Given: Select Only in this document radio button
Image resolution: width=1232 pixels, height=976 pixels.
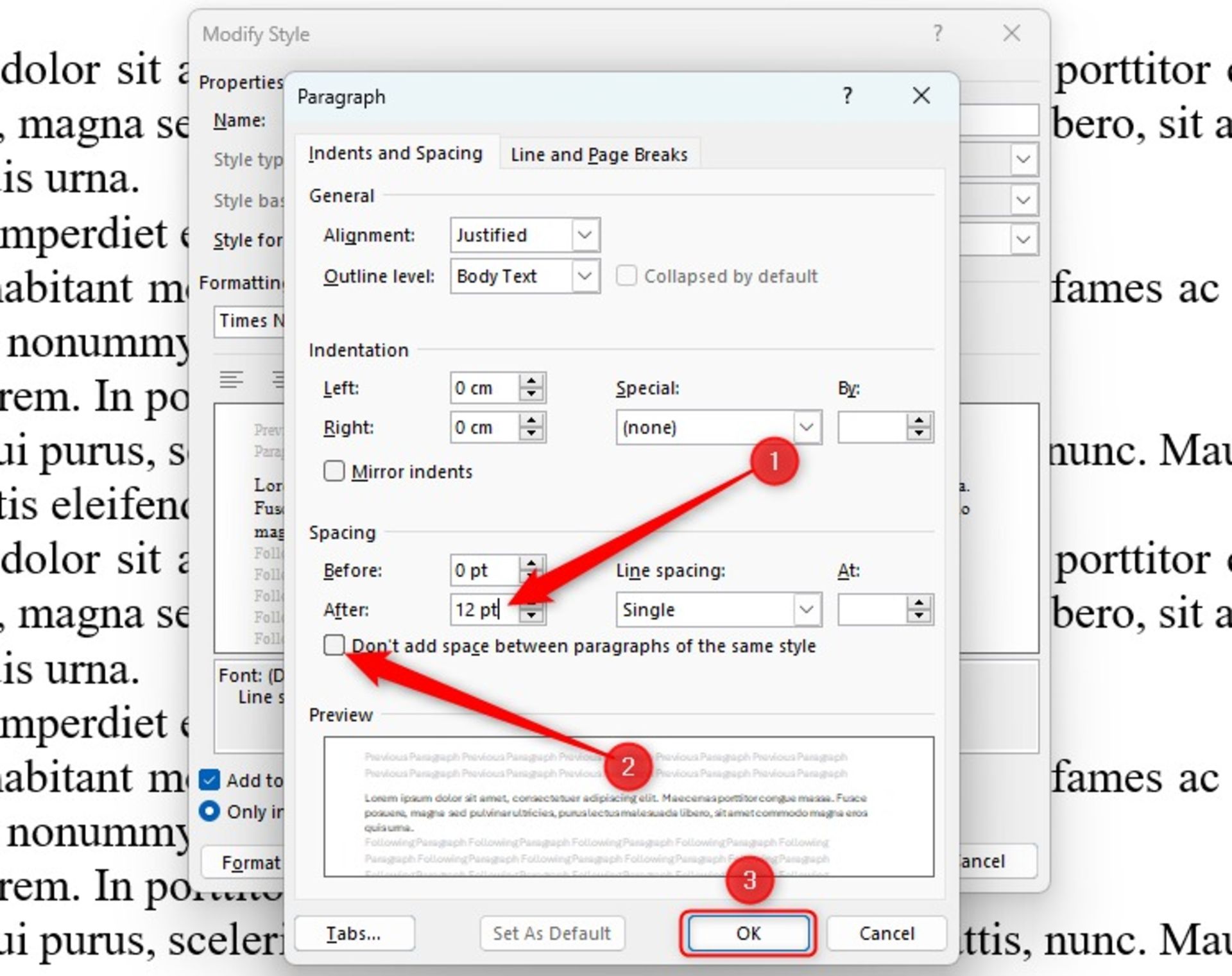Looking at the screenshot, I should [210, 811].
